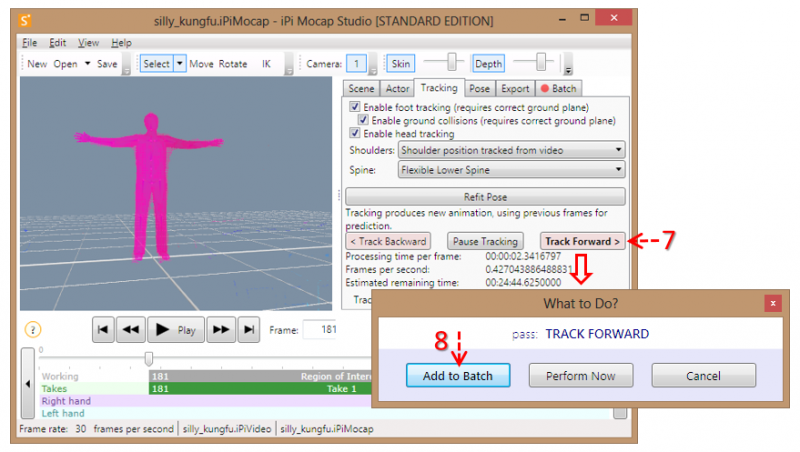Click Add to Batch button

(458, 375)
